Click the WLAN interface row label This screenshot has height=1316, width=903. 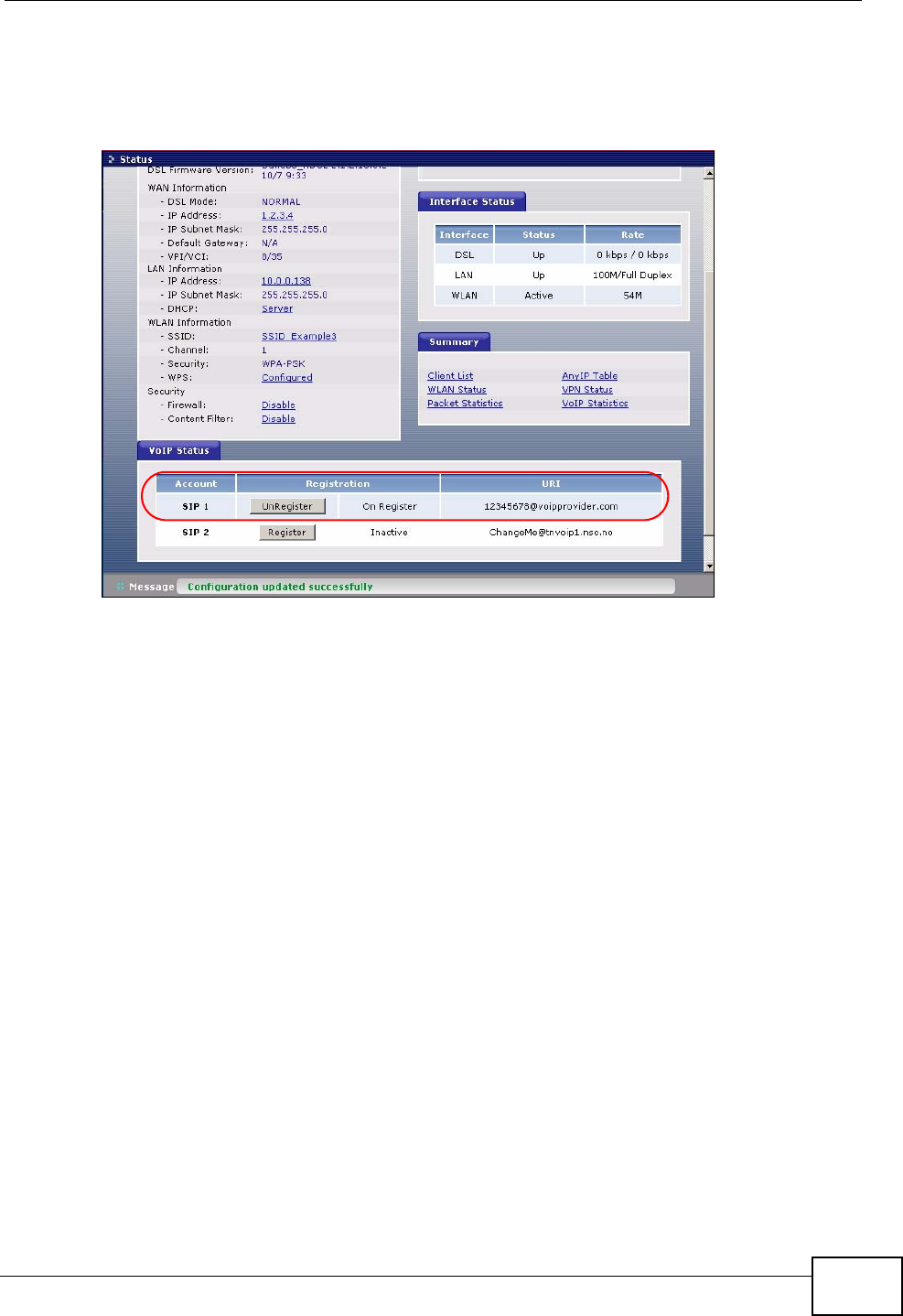[464, 296]
